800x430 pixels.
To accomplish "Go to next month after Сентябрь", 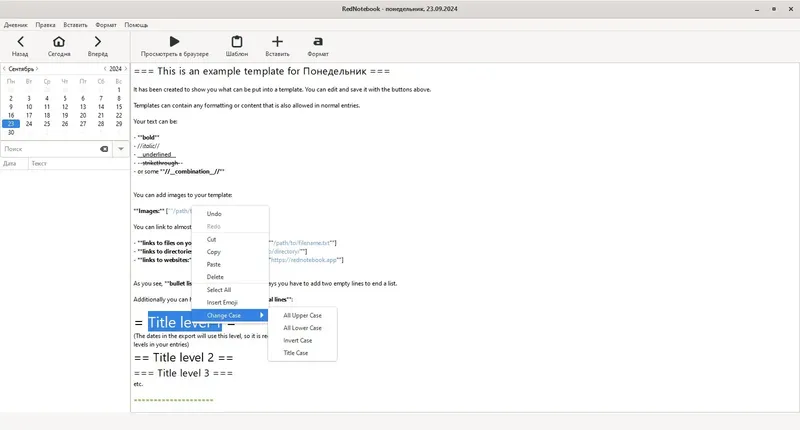I will coord(37,69).
